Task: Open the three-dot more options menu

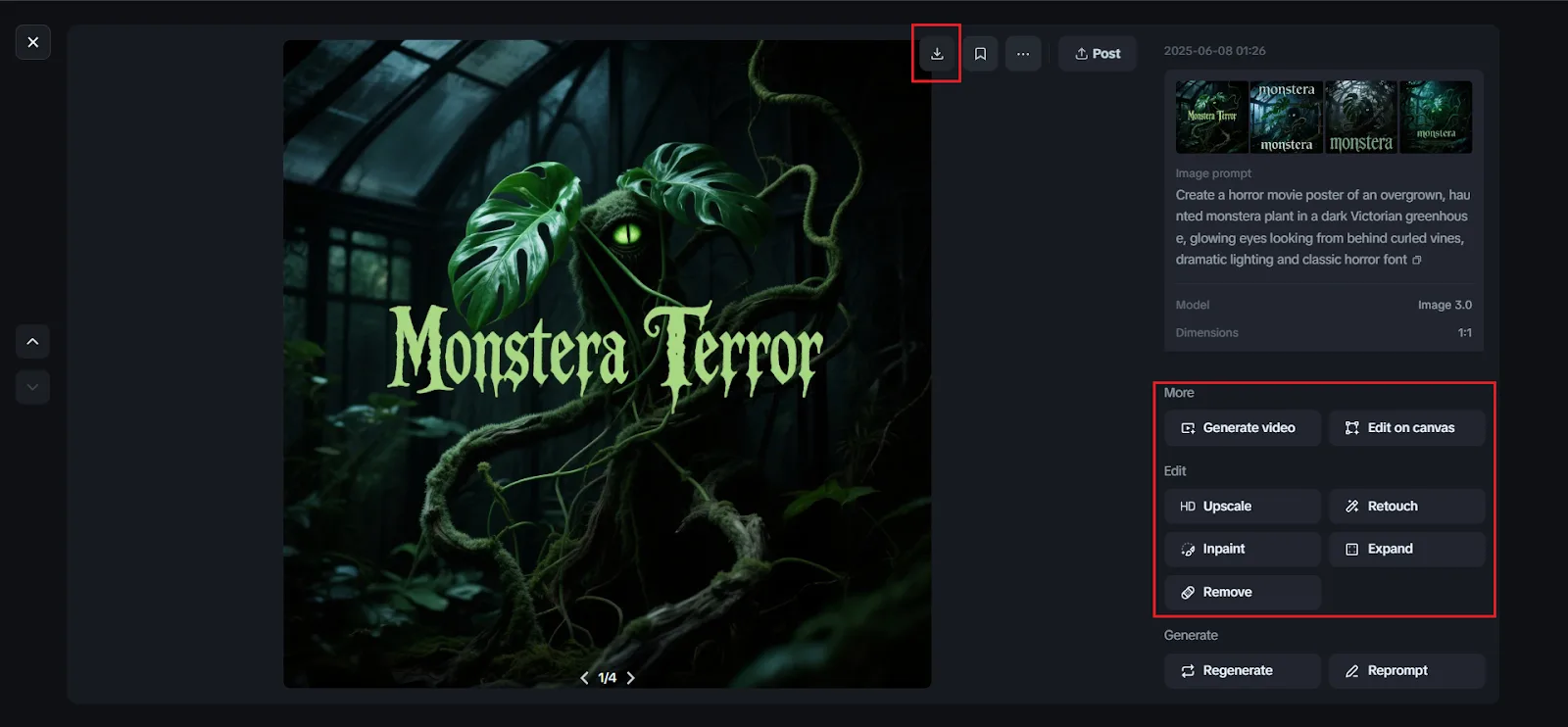Action: click(x=1023, y=54)
